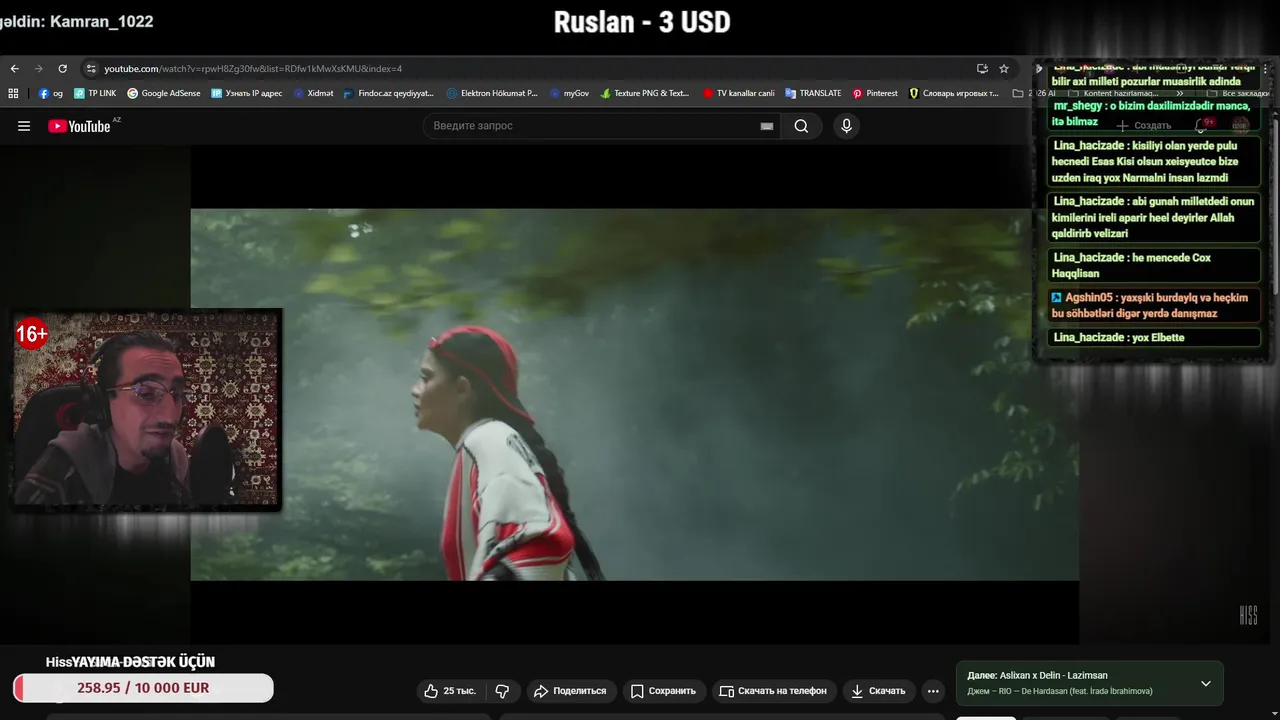Screen dimensions: 1280x720
Task: Click the music video player area
Action: coord(634,394)
